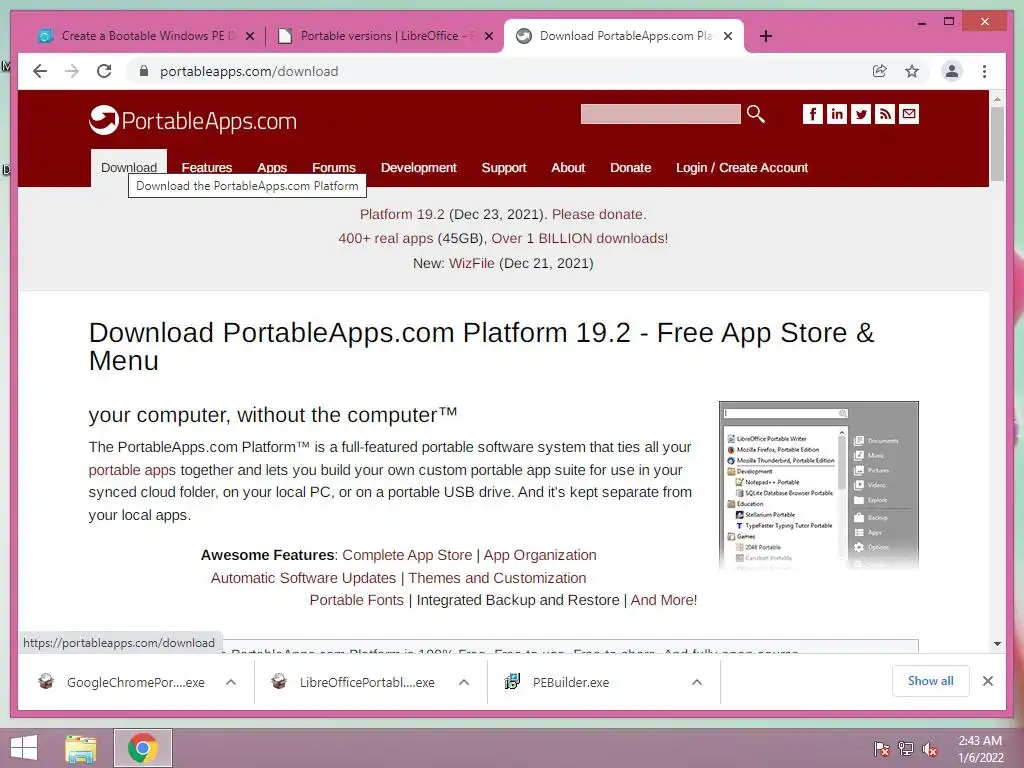Screen dimensions: 1024x768
Task: Click the email newsletter envelope icon
Action: [x=909, y=114]
